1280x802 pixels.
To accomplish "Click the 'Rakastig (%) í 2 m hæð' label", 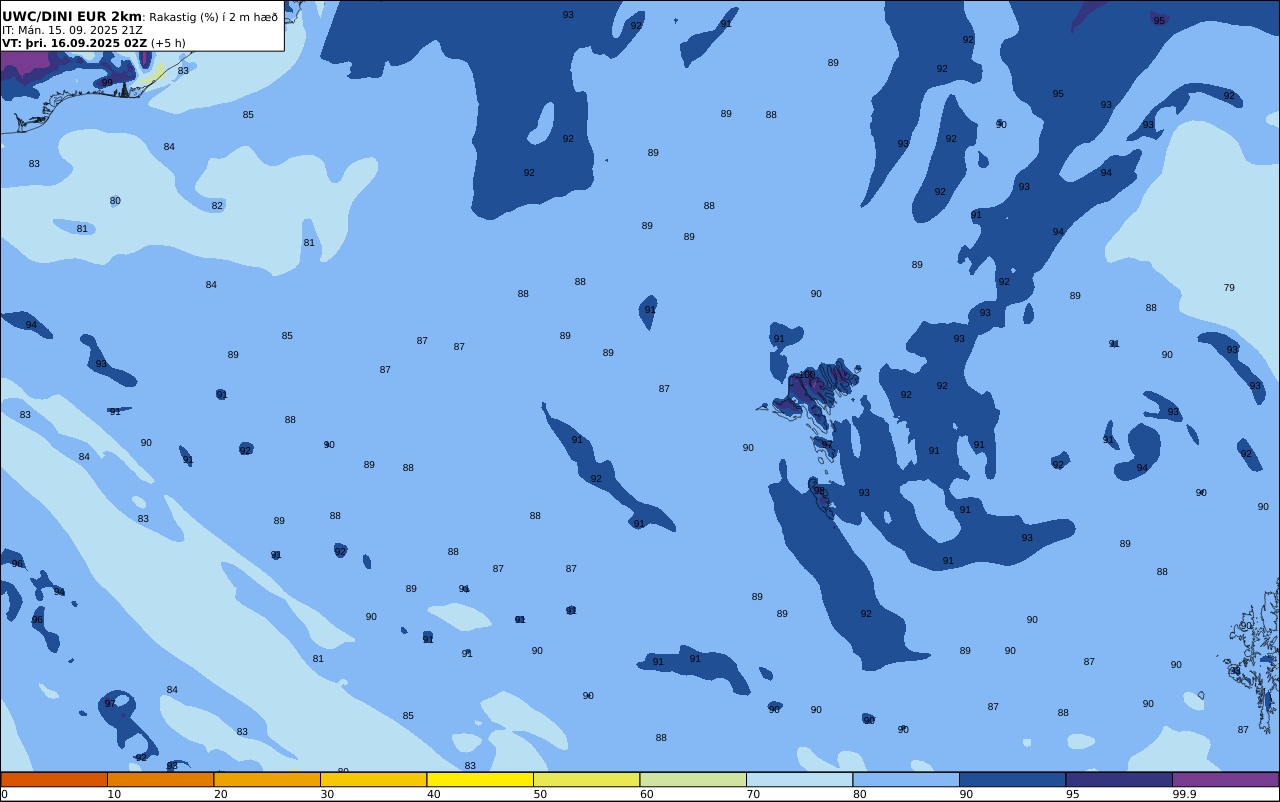I will point(214,17).
